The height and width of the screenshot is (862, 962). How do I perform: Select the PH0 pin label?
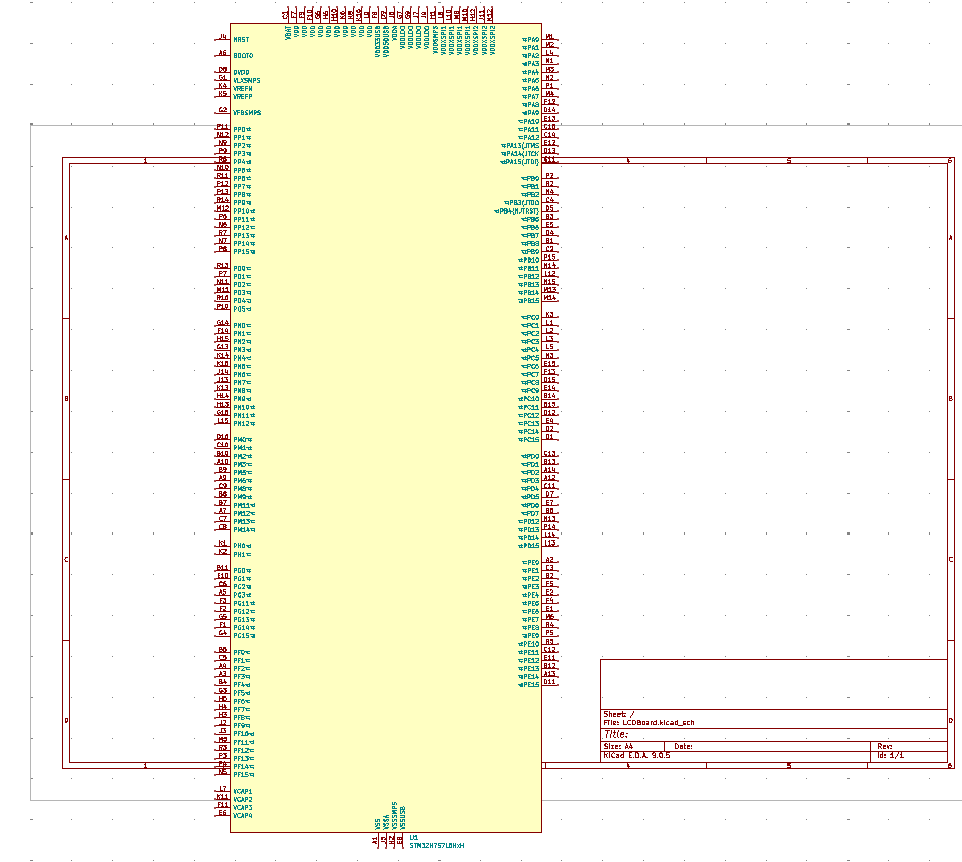click(x=240, y=546)
